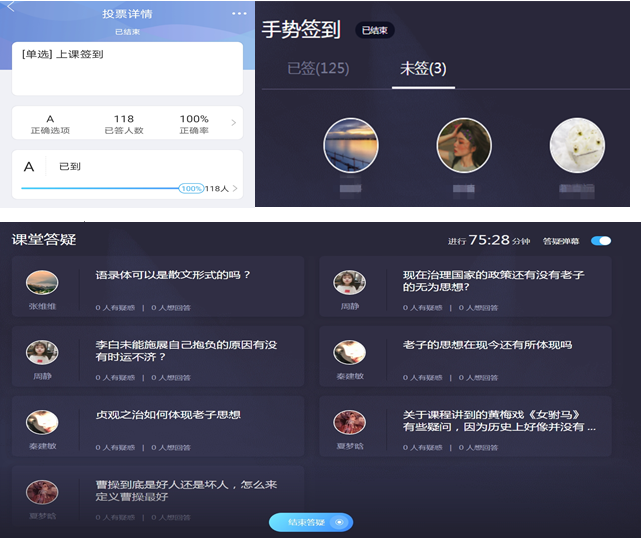Image resolution: width=641 pixels, height=538 pixels.
Task: Open the three-dot menu in 投票详情
Action: (x=238, y=13)
